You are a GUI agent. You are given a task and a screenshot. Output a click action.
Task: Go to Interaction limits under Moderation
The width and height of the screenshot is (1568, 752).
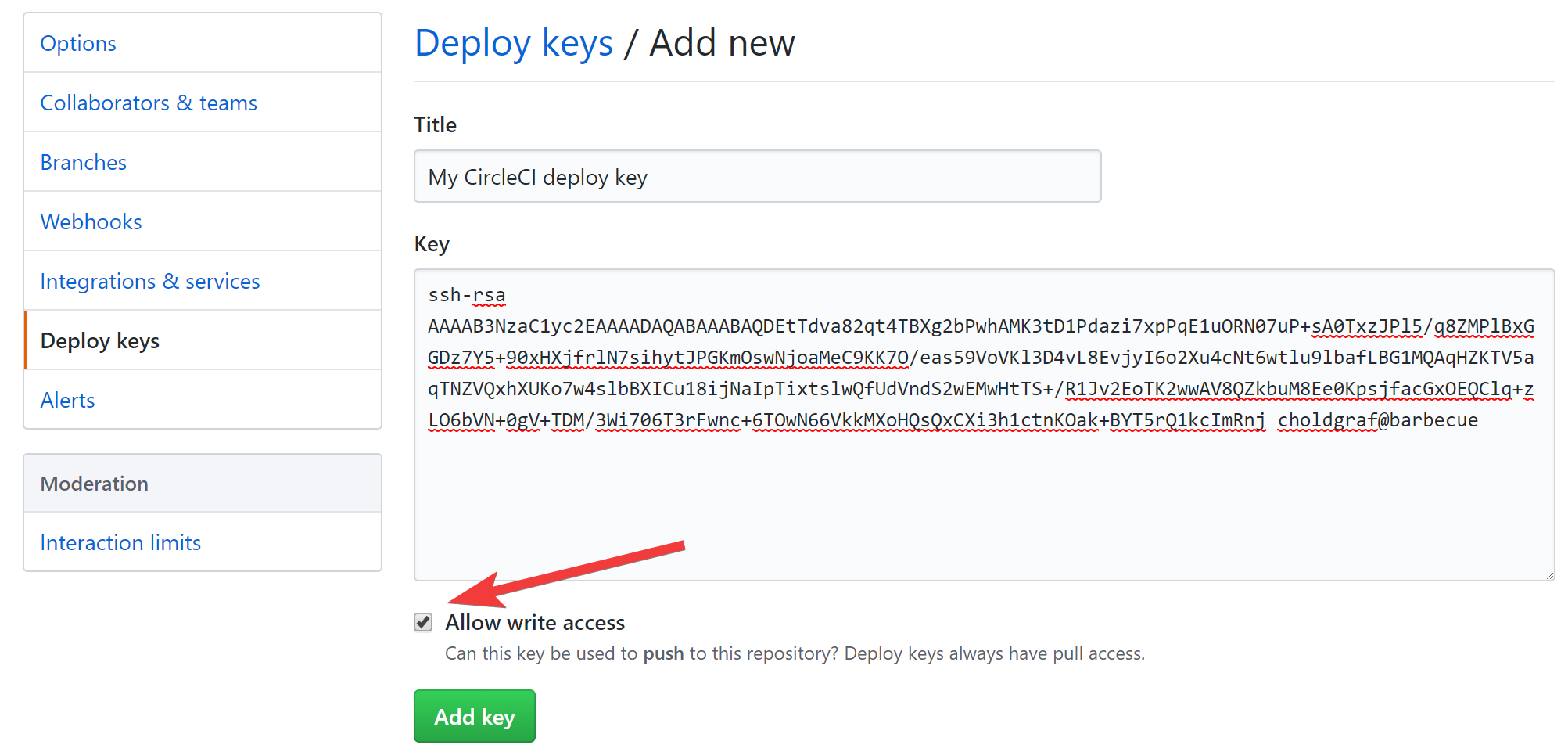coord(120,543)
